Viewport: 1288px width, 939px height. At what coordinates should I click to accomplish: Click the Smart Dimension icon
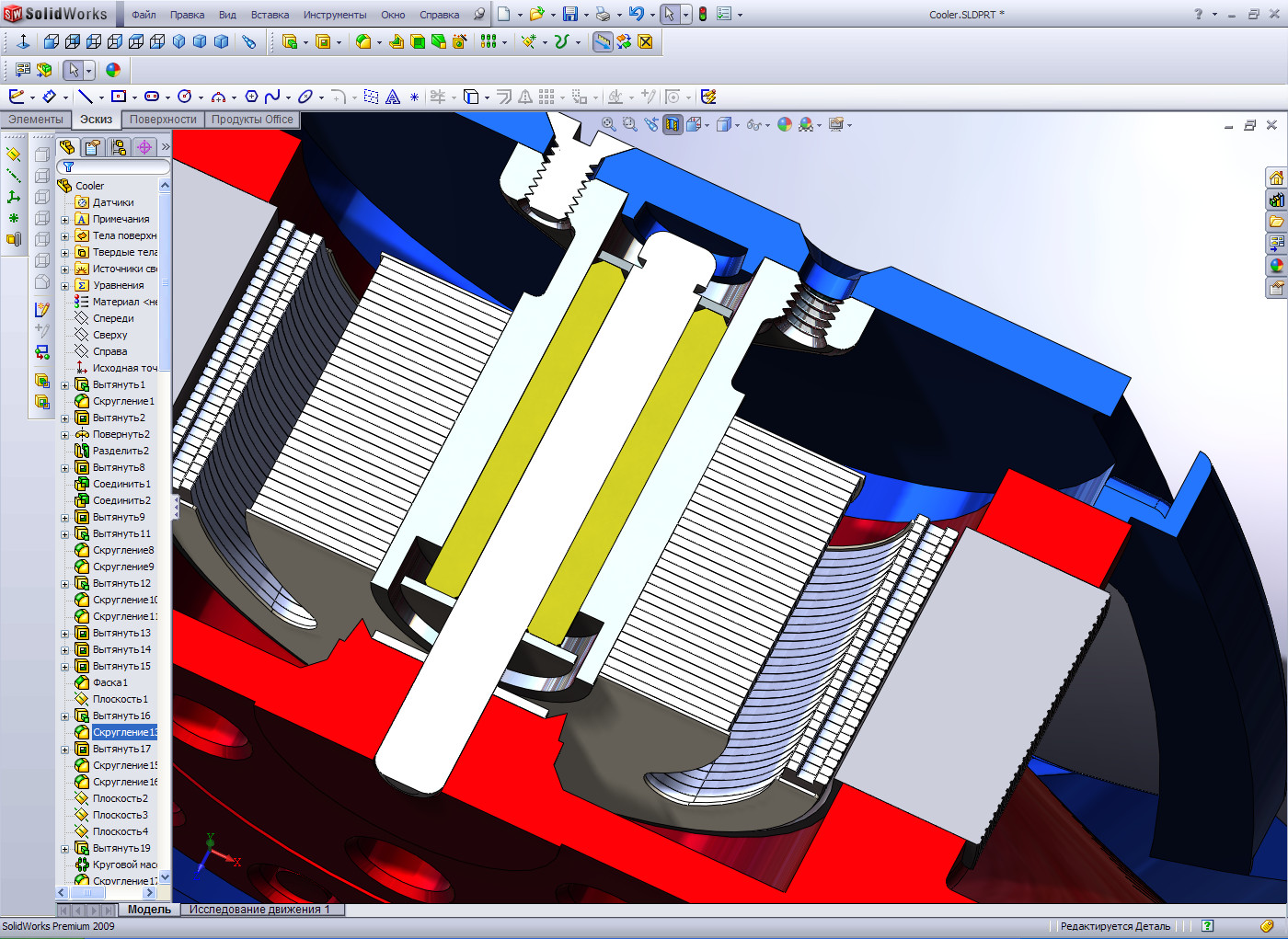pyautogui.click(x=49, y=97)
